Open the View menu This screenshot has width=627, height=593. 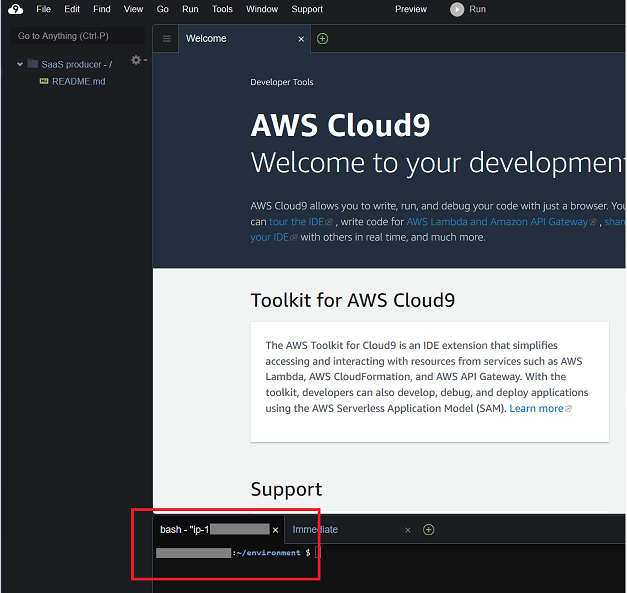click(133, 9)
